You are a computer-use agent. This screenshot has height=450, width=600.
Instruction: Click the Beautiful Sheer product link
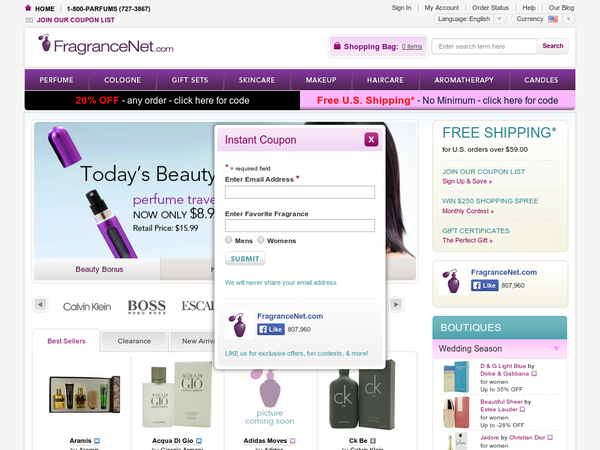coord(502,402)
